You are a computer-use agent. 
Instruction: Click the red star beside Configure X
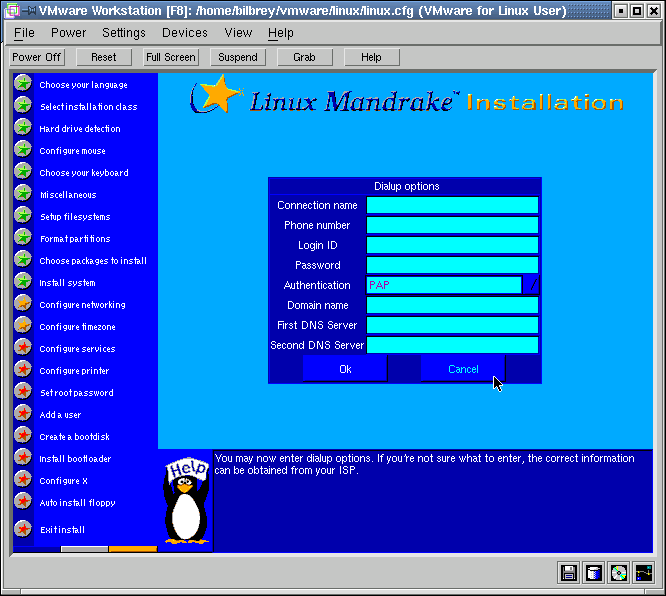click(23, 480)
